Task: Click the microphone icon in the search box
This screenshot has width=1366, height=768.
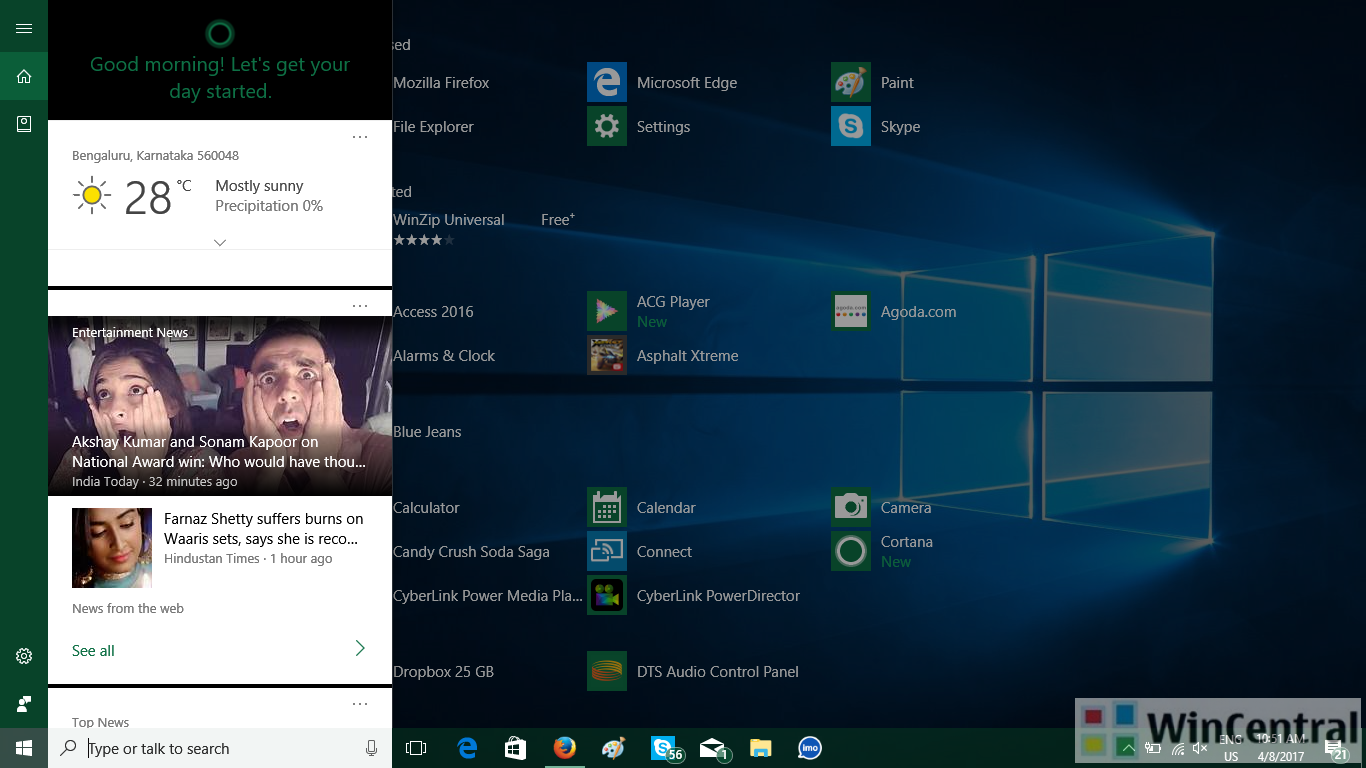Action: pyautogui.click(x=372, y=748)
